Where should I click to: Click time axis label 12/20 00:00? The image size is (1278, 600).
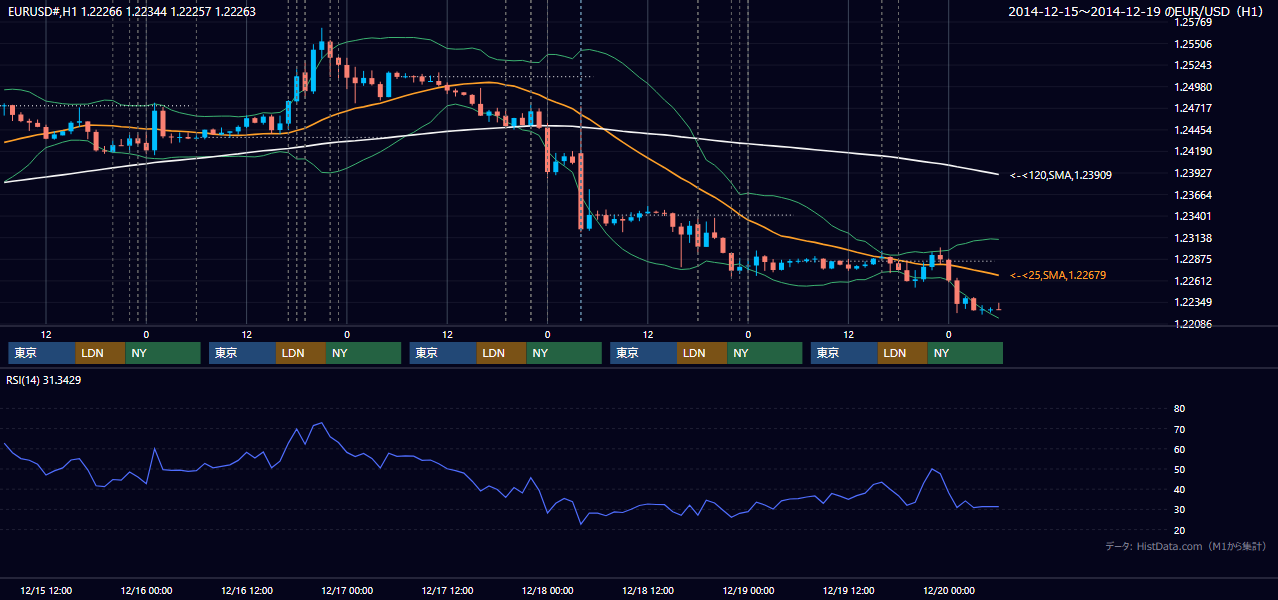click(949, 590)
